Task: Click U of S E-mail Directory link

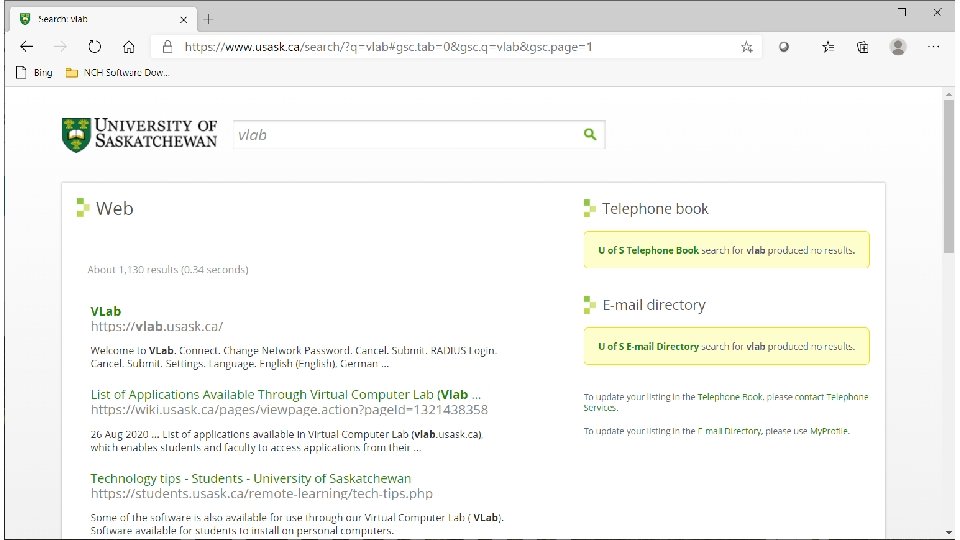Action: [648, 347]
